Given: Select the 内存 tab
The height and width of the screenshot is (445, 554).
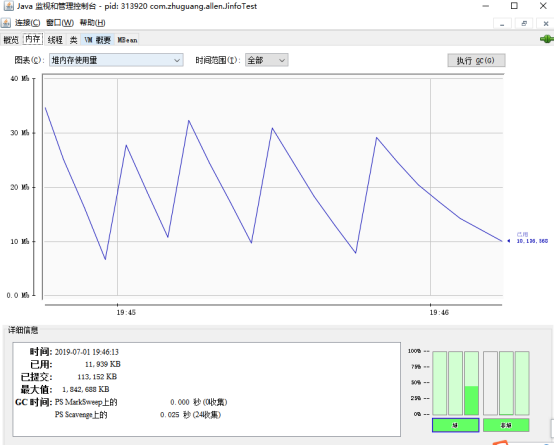Looking at the screenshot, I should pyautogui.click(x=33, y=39).
